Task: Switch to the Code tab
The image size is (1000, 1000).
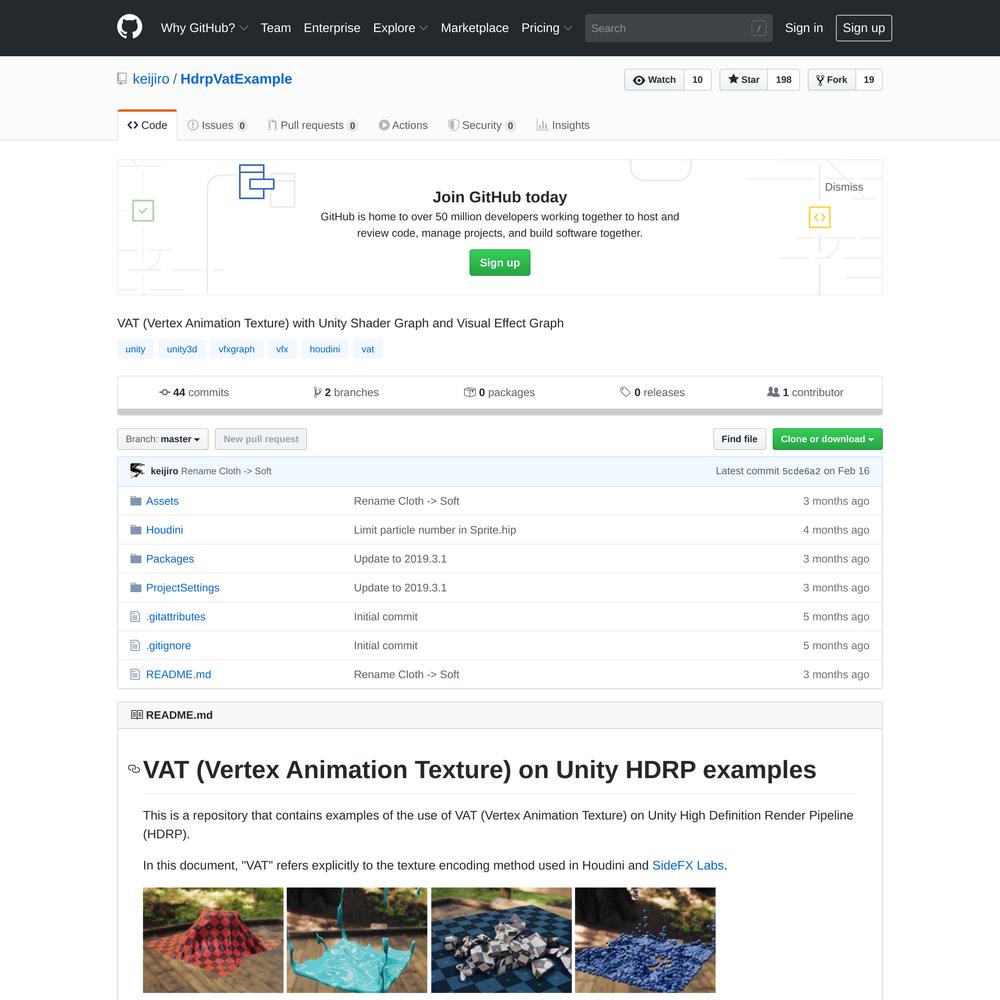Action: [147, 125]
